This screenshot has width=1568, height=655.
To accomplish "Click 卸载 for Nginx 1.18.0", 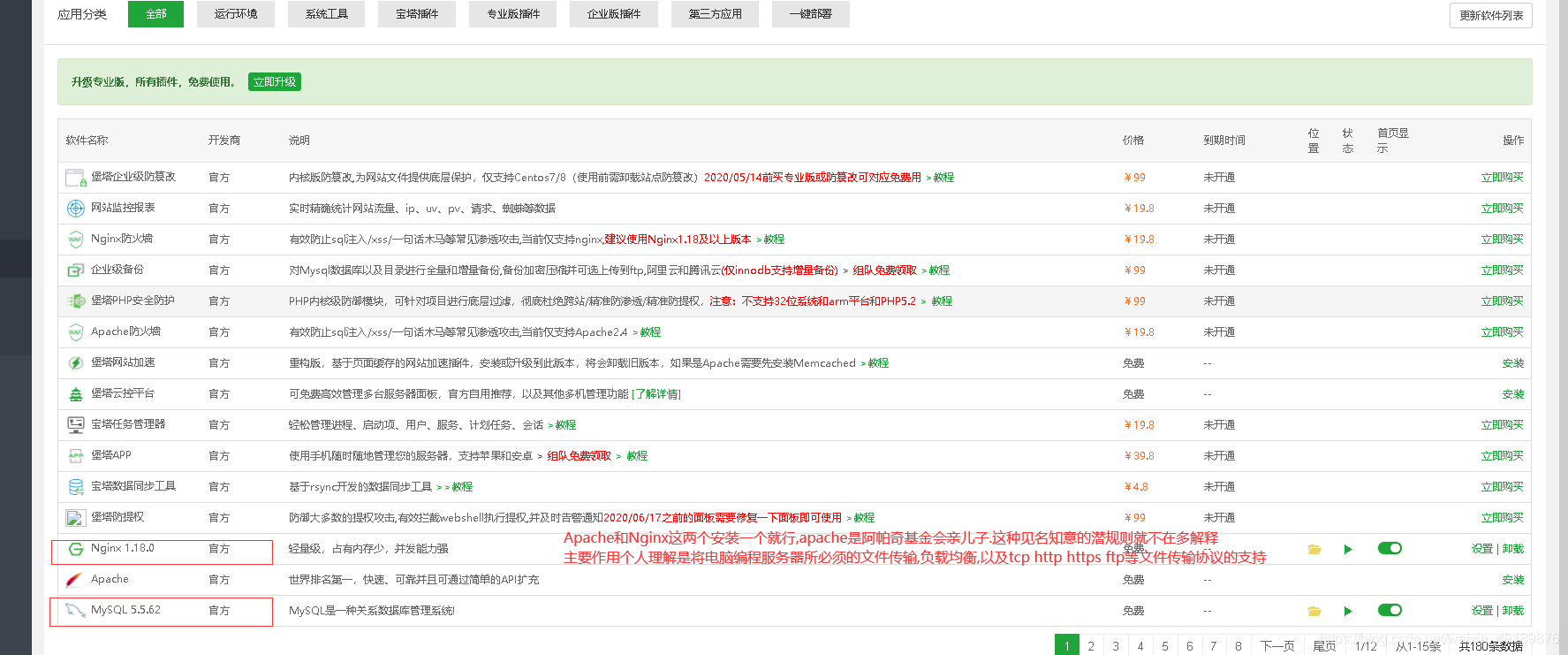I will click(1513, 549).
